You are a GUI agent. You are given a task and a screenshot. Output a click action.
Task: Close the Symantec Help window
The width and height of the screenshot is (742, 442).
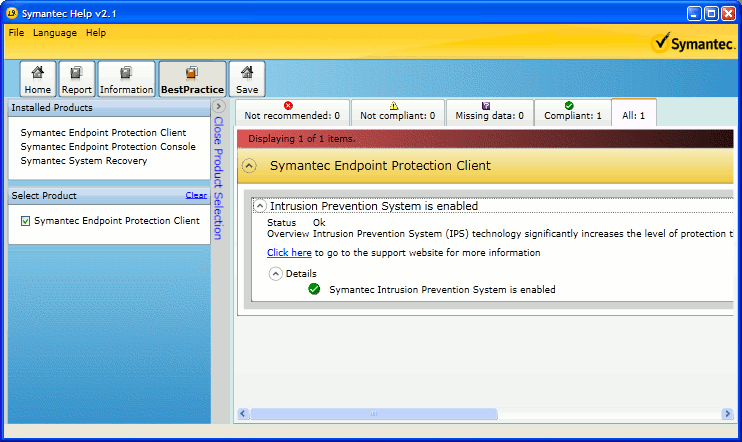pyautogui.click(x=728, y=13)
